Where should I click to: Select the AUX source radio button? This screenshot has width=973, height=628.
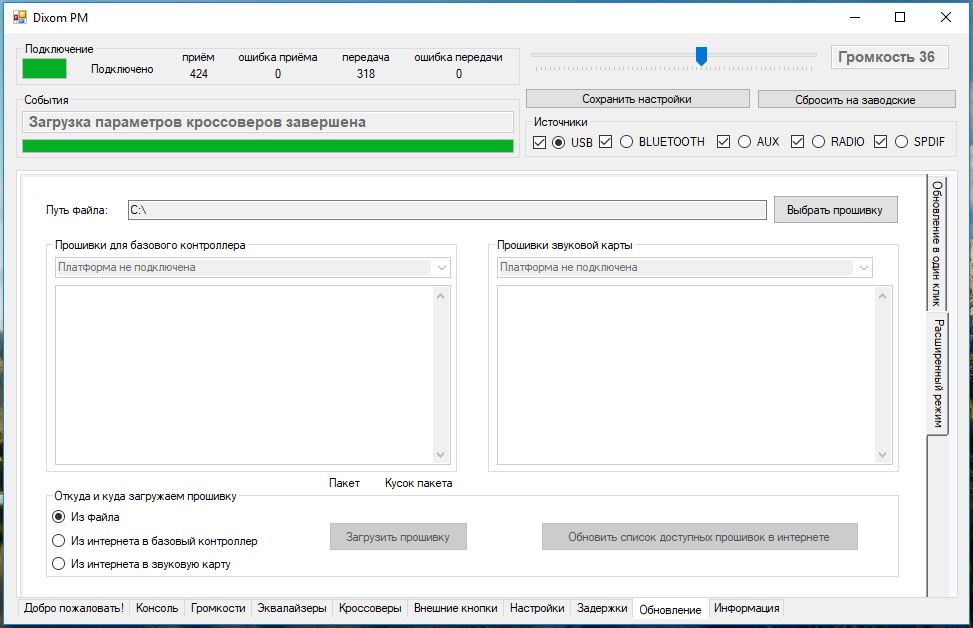pyautogui.click(x=744, y=142)
